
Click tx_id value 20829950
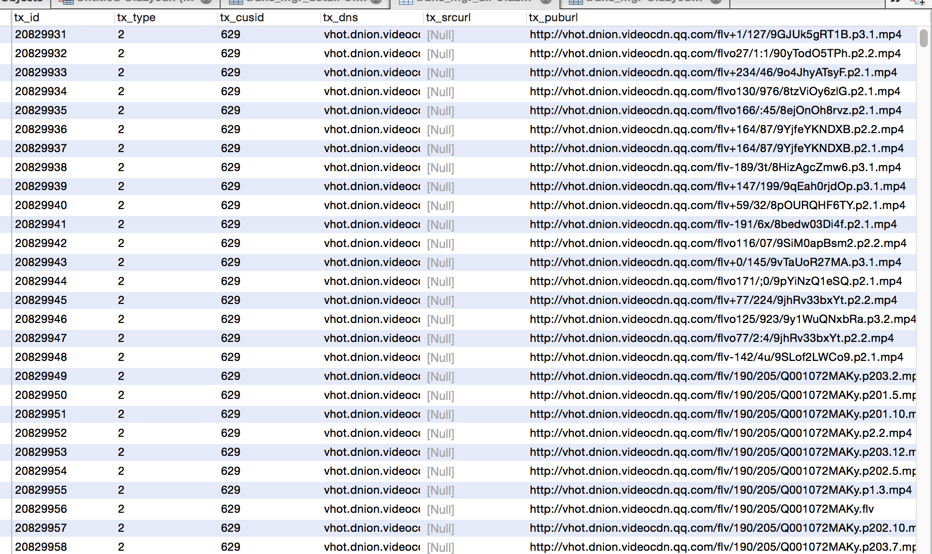click(40, 395)
